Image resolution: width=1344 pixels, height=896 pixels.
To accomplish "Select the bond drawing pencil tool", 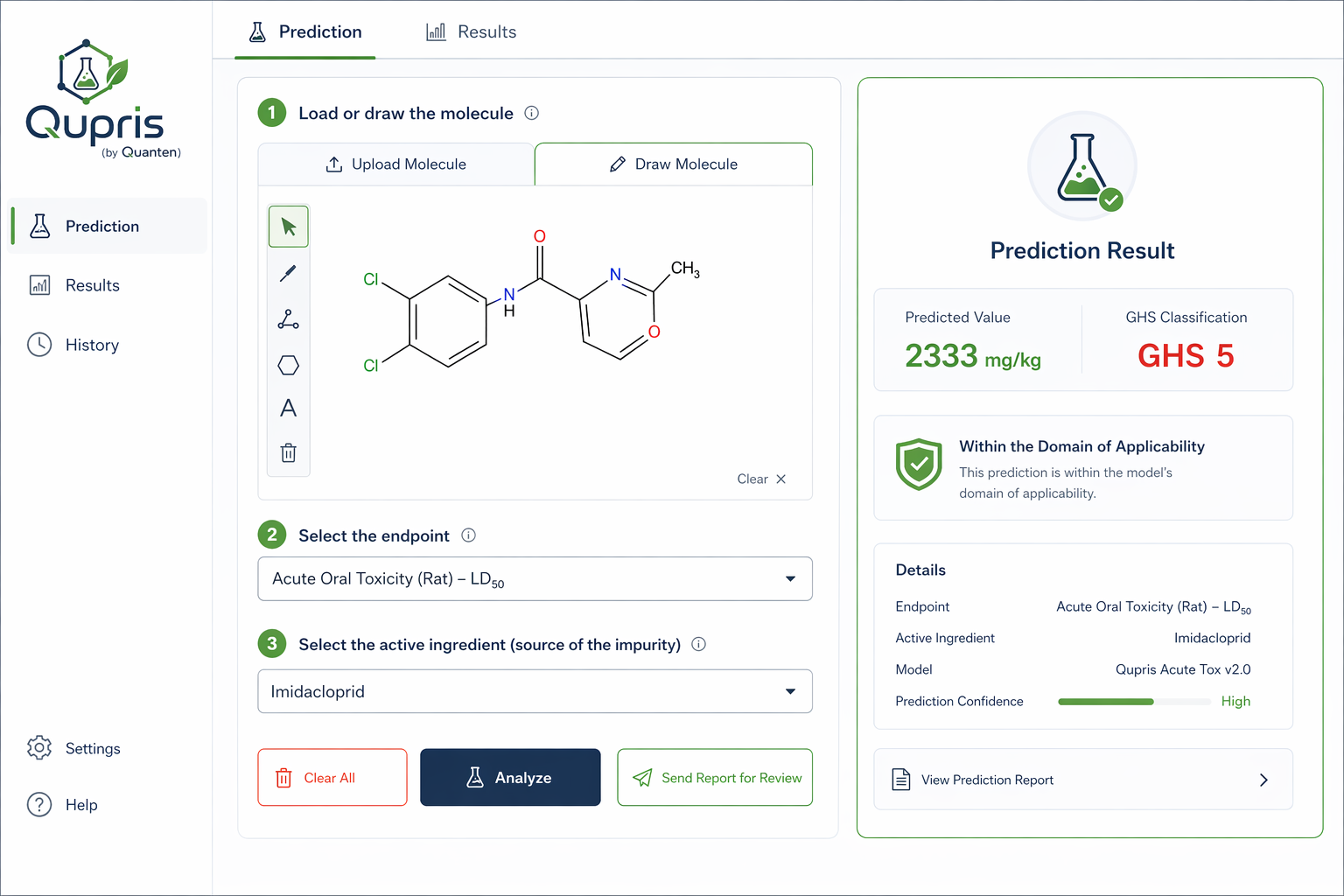I will 288,274.
